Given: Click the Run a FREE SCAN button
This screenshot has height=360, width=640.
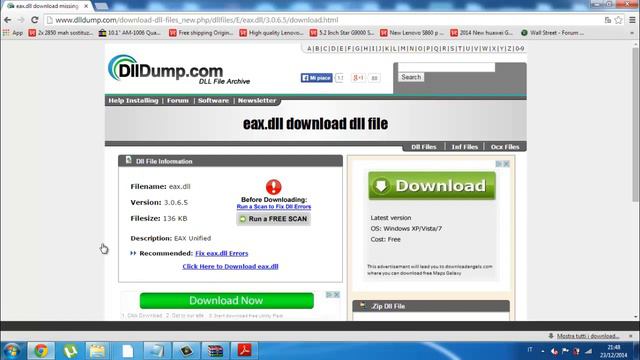Looking at the screenshot, I should [273, 219].
